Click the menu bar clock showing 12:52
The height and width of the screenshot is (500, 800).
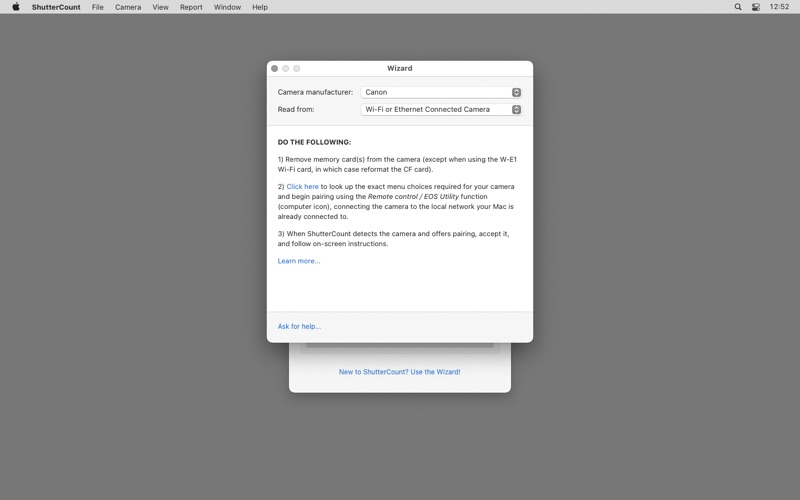pos(779,7)
